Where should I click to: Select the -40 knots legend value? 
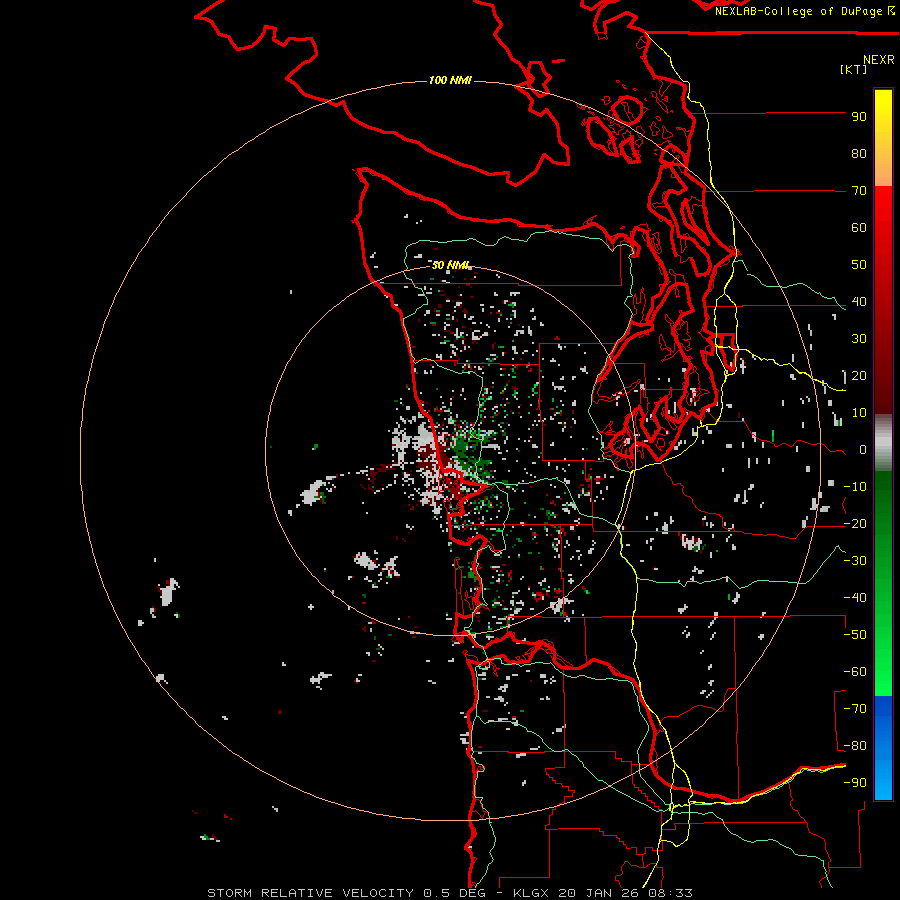[x=855, y=598]
